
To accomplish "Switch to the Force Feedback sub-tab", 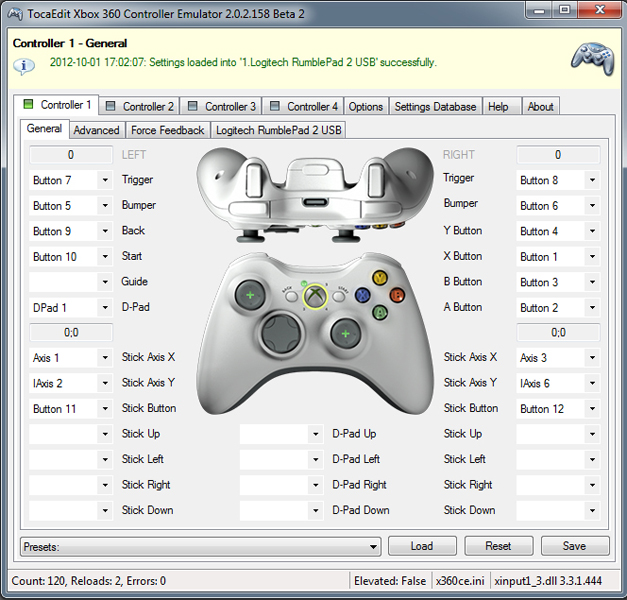I will point(168,130).
